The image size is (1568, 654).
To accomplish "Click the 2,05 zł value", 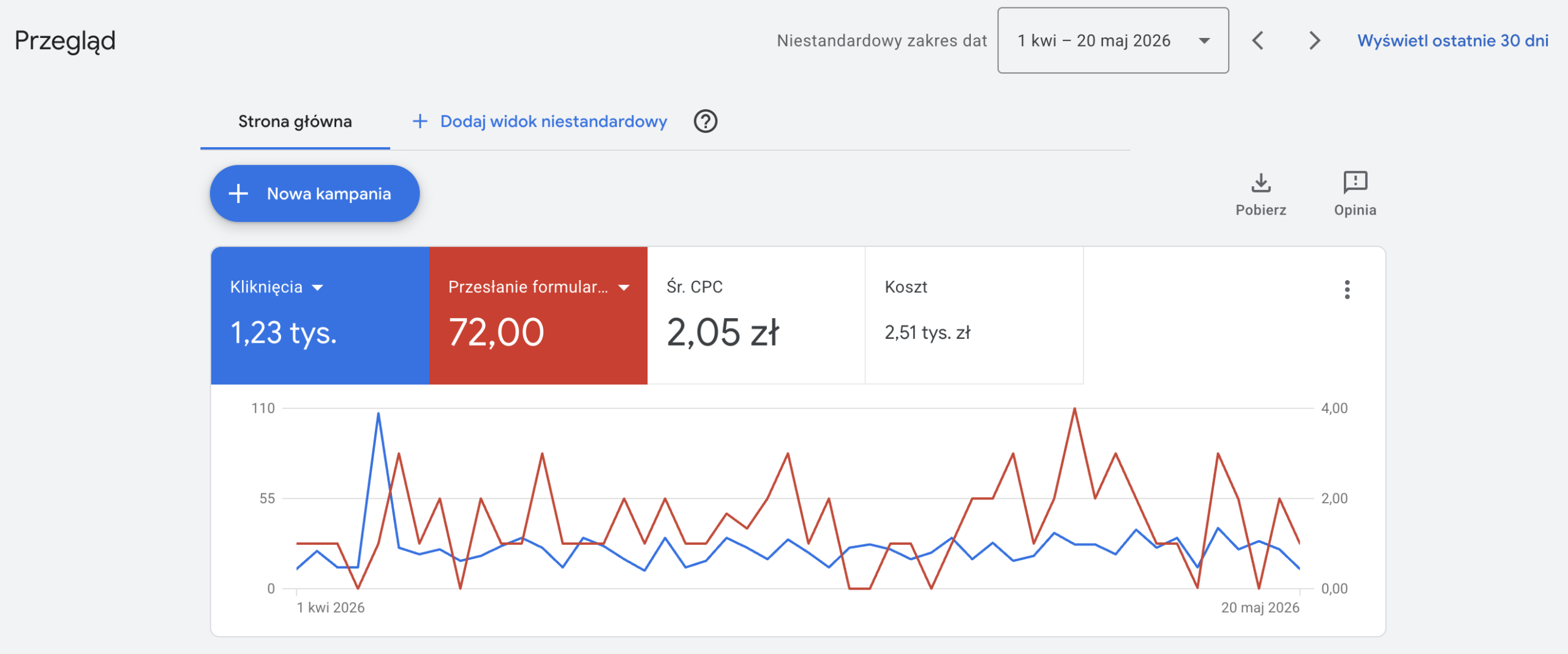I will click(x=723, y=332).
